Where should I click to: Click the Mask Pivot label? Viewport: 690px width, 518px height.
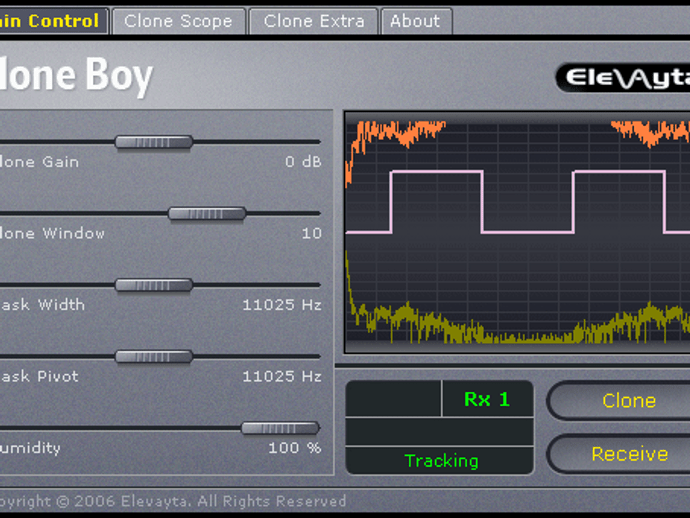point(39,376)
